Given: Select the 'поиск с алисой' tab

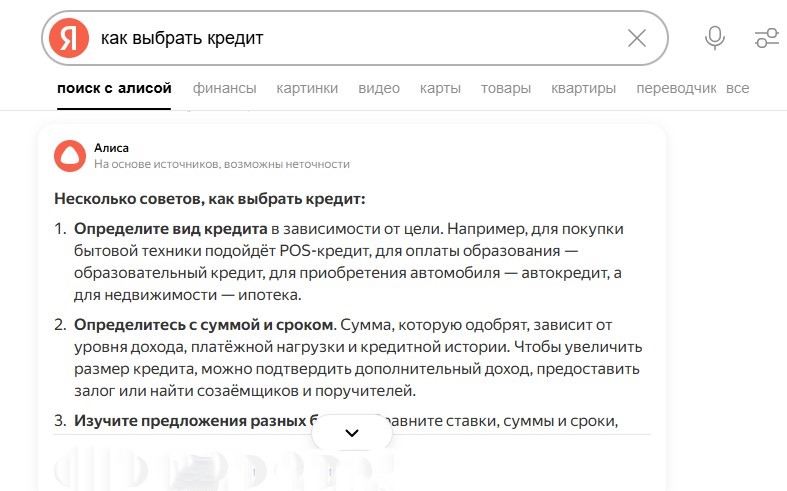Looking at the screenshot, I should [x=114, y=88].
